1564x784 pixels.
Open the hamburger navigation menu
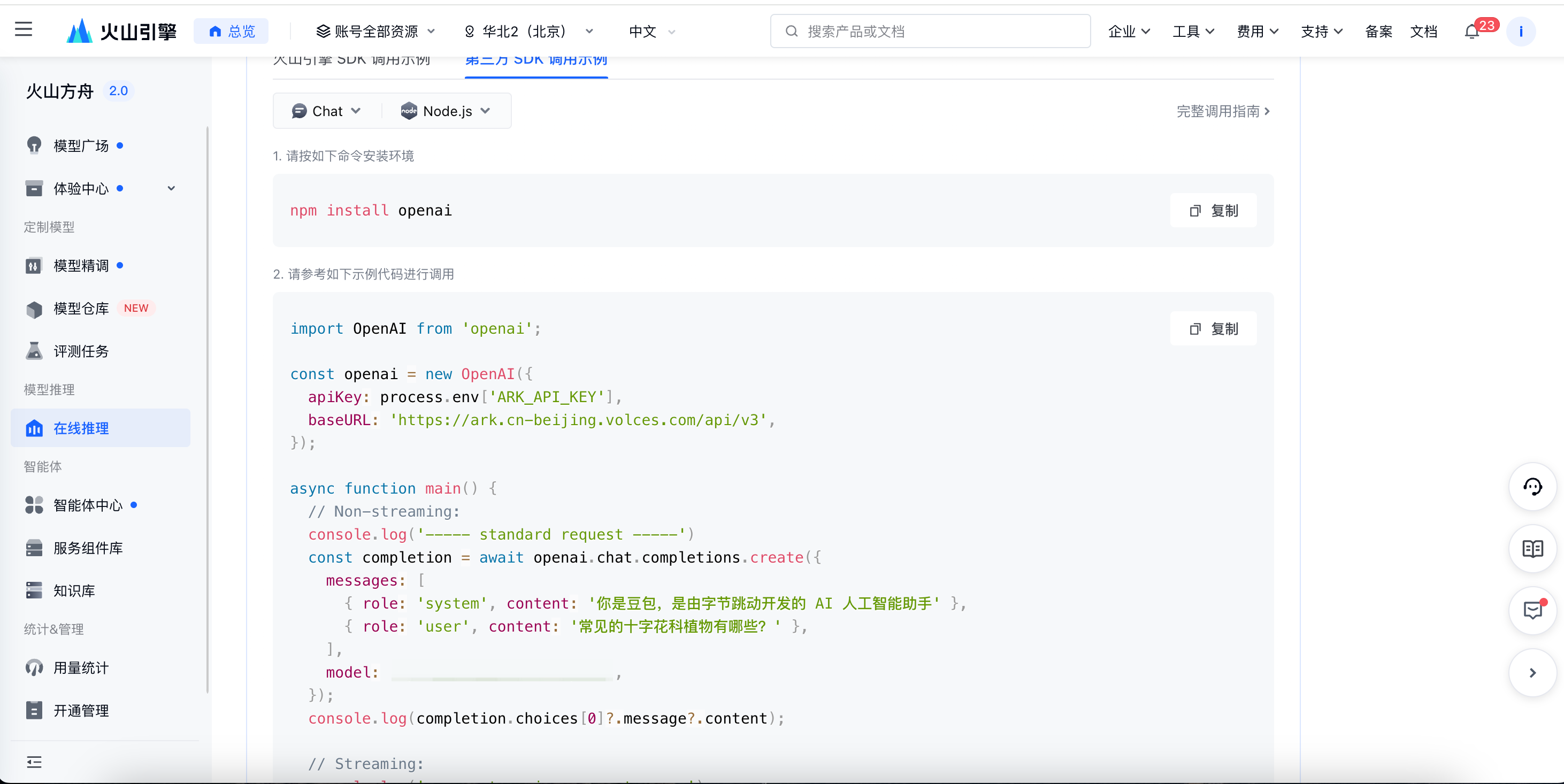pos(24,29)
